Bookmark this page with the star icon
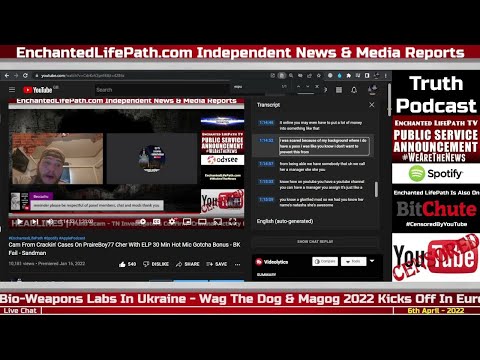 pos(319,76)
